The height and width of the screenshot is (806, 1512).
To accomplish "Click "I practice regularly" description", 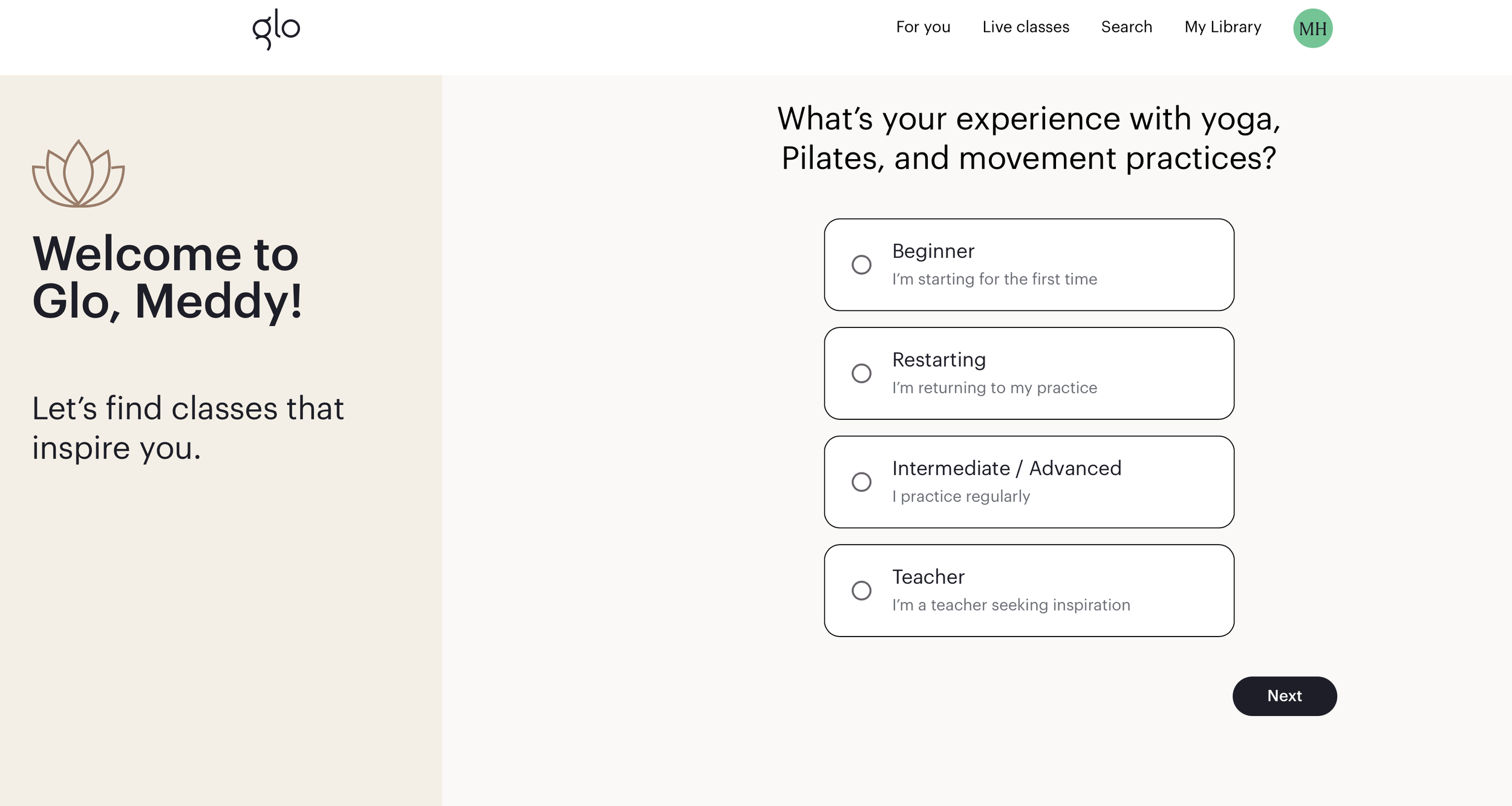I will point(961,497).
